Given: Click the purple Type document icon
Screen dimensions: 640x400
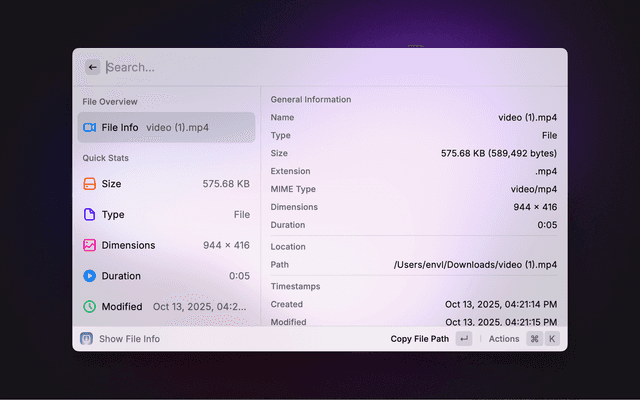Looking at the screenshot, I should (89, 215).
